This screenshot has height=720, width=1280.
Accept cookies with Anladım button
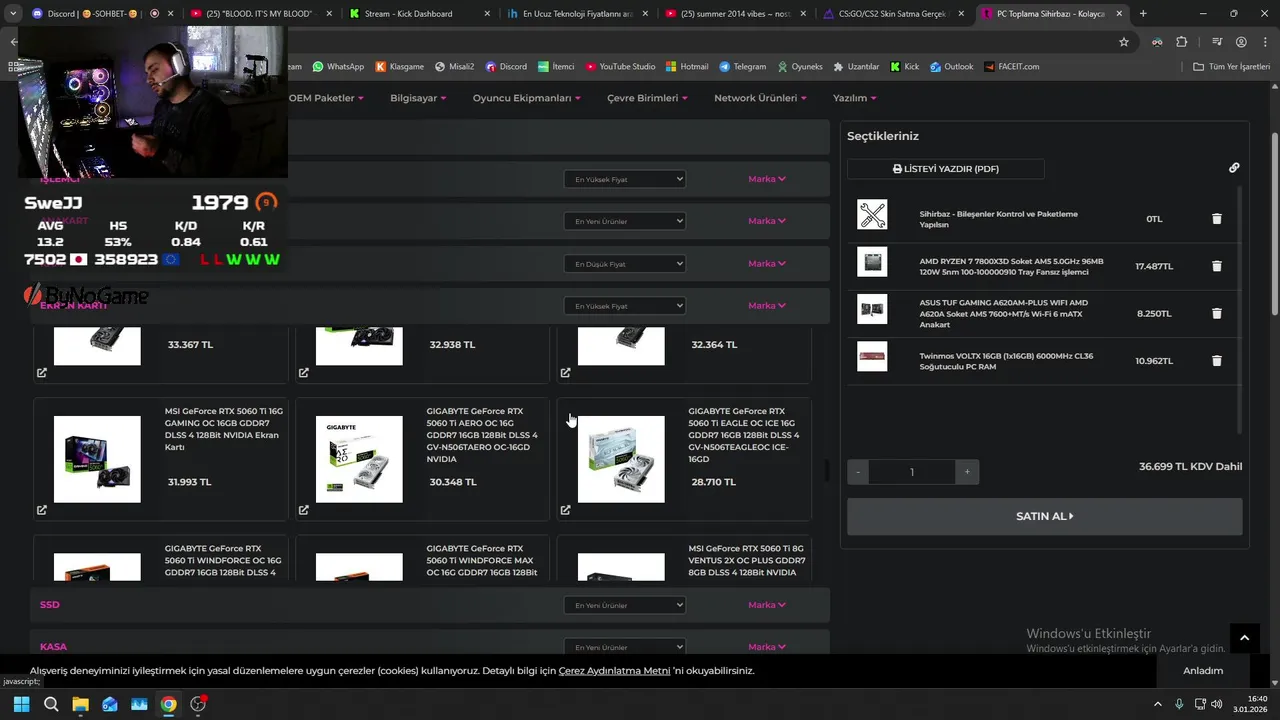click(x=1203, y=671)
